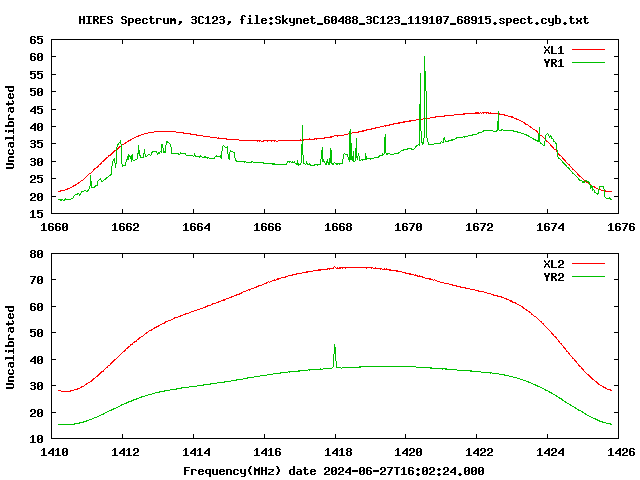Click the 1670 x-axis tick label
This screenshot has width=640, height=480.
tap(409, 227)
